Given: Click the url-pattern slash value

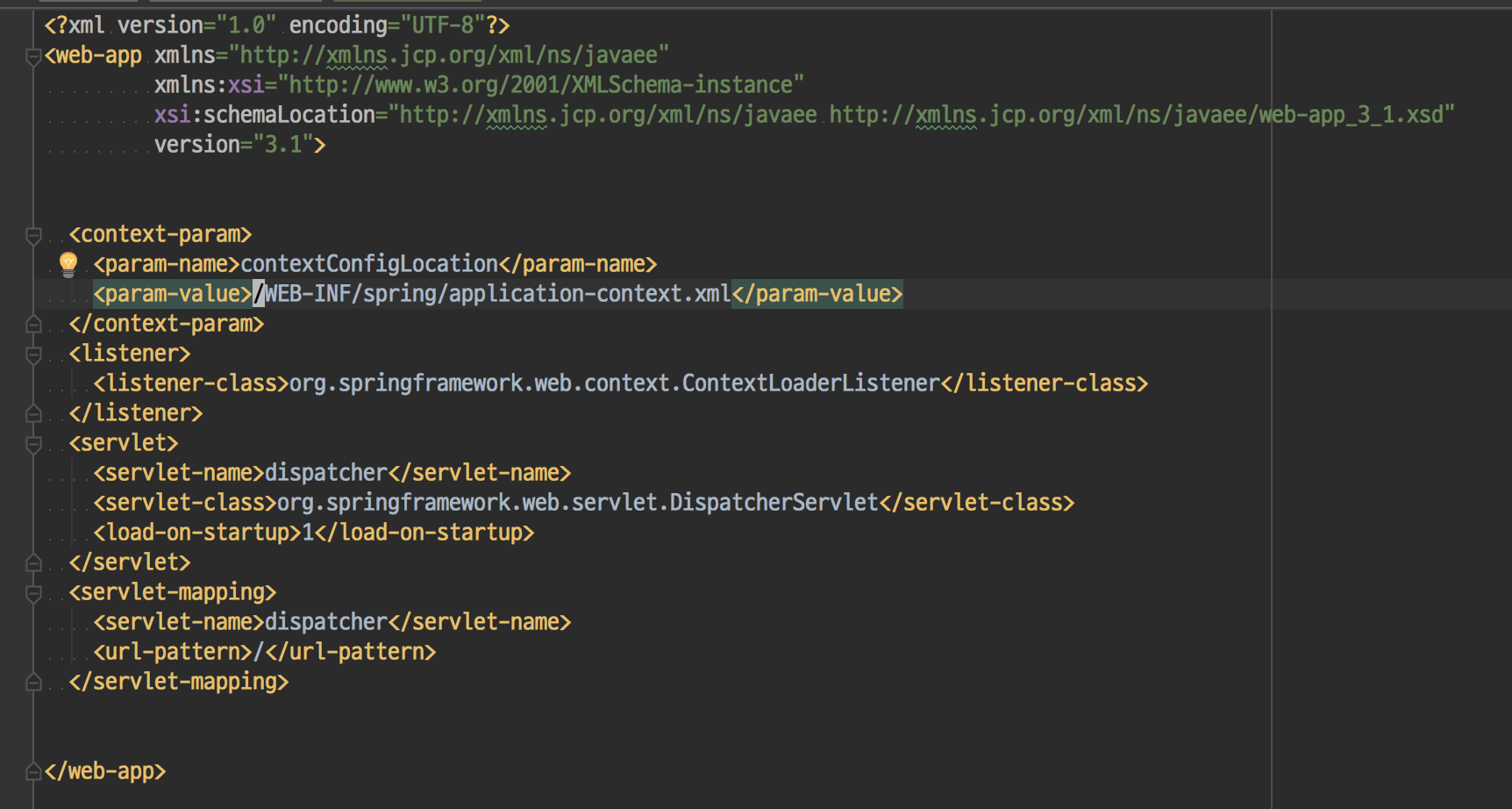Looking at the screenshot, I should click(x=259, y=652).
